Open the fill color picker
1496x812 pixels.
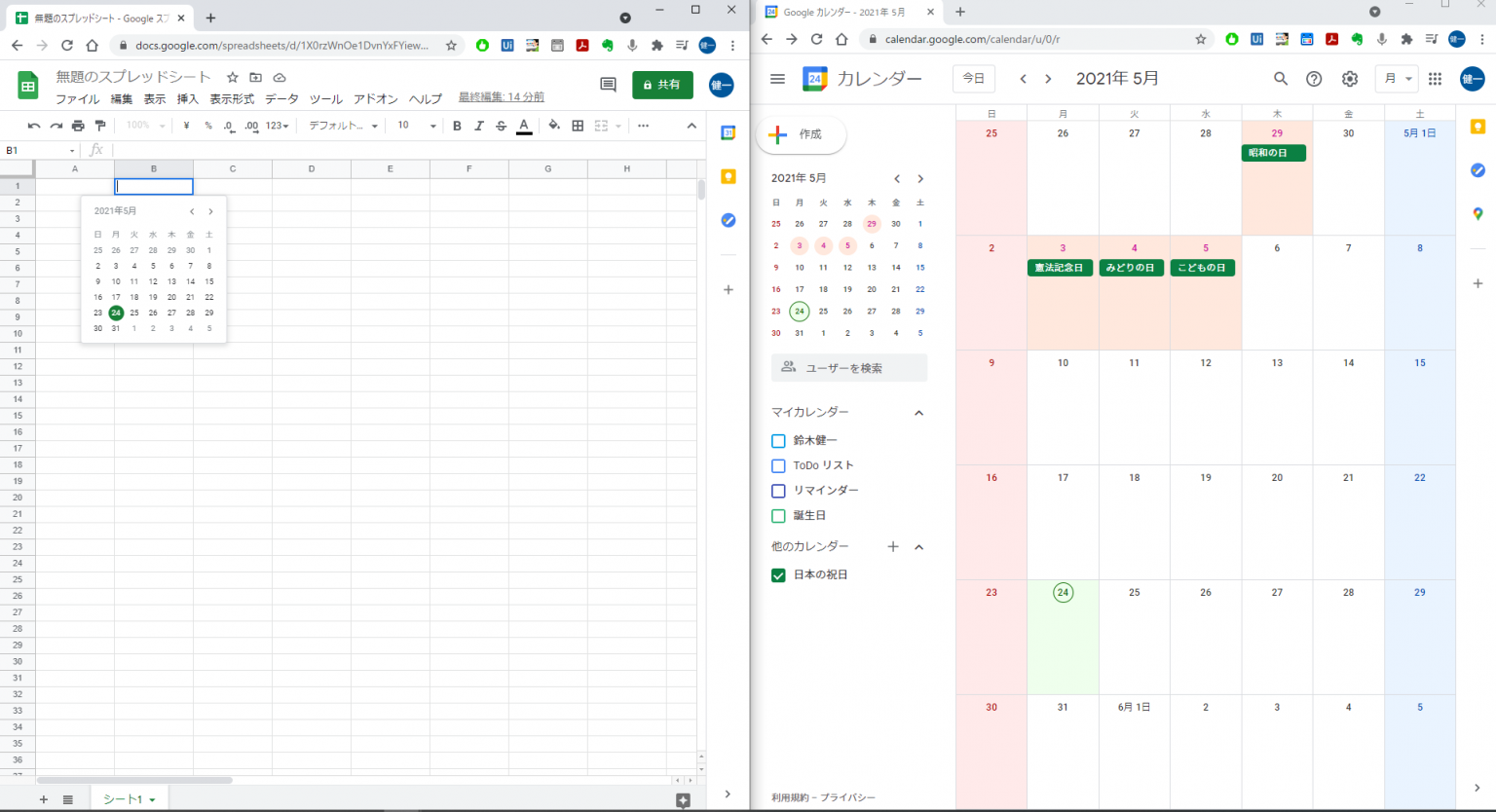[x=554, y=126]
